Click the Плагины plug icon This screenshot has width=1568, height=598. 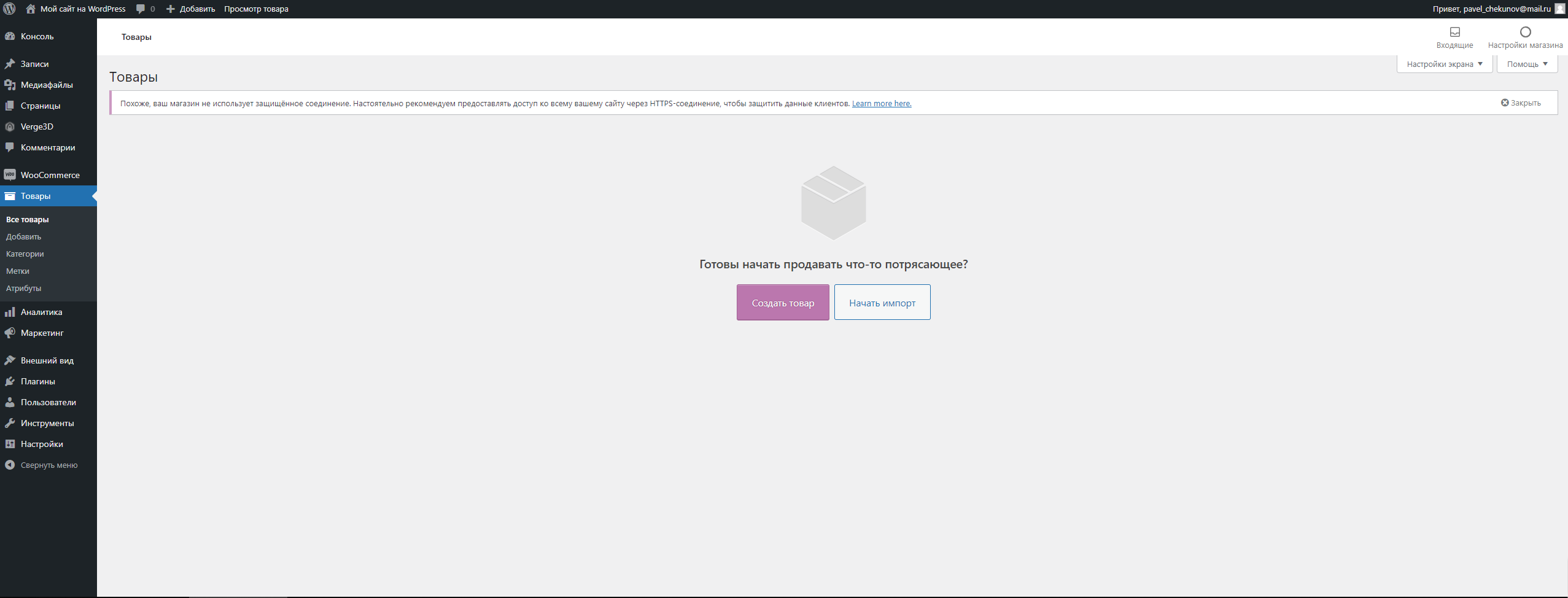10,381
